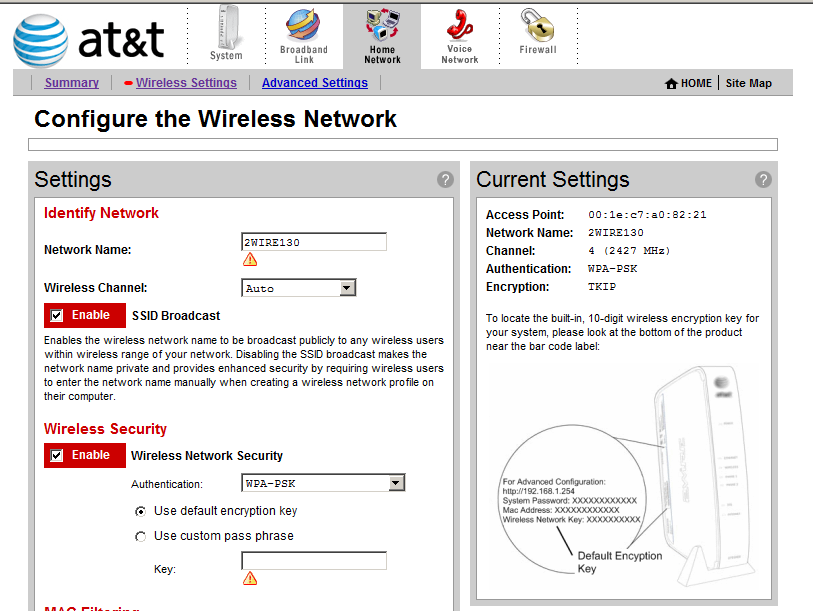
Task: Select Use default encryption key option
Action: pos(140,511)
